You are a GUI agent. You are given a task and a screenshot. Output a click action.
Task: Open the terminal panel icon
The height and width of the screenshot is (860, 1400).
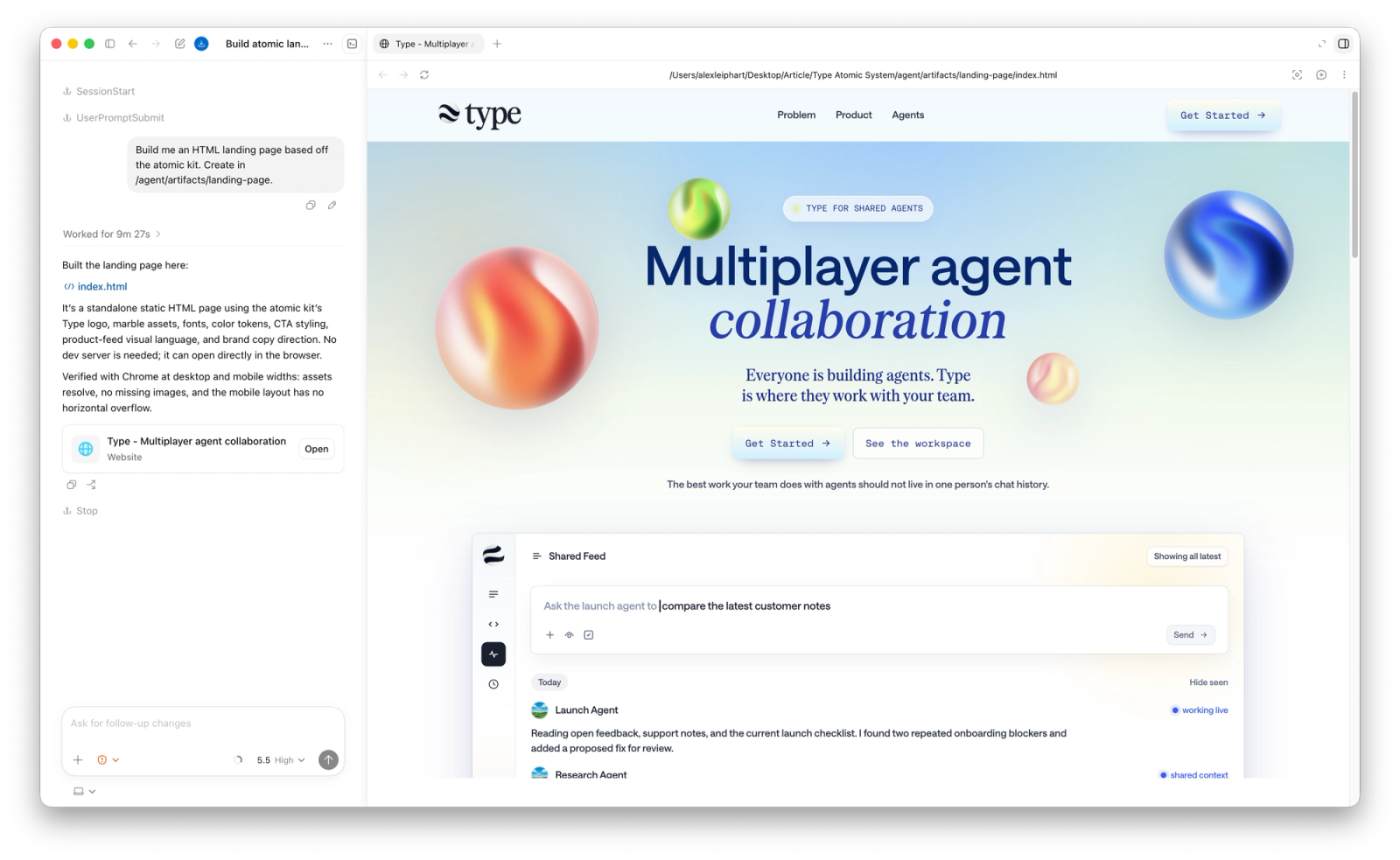coord(352,44)
